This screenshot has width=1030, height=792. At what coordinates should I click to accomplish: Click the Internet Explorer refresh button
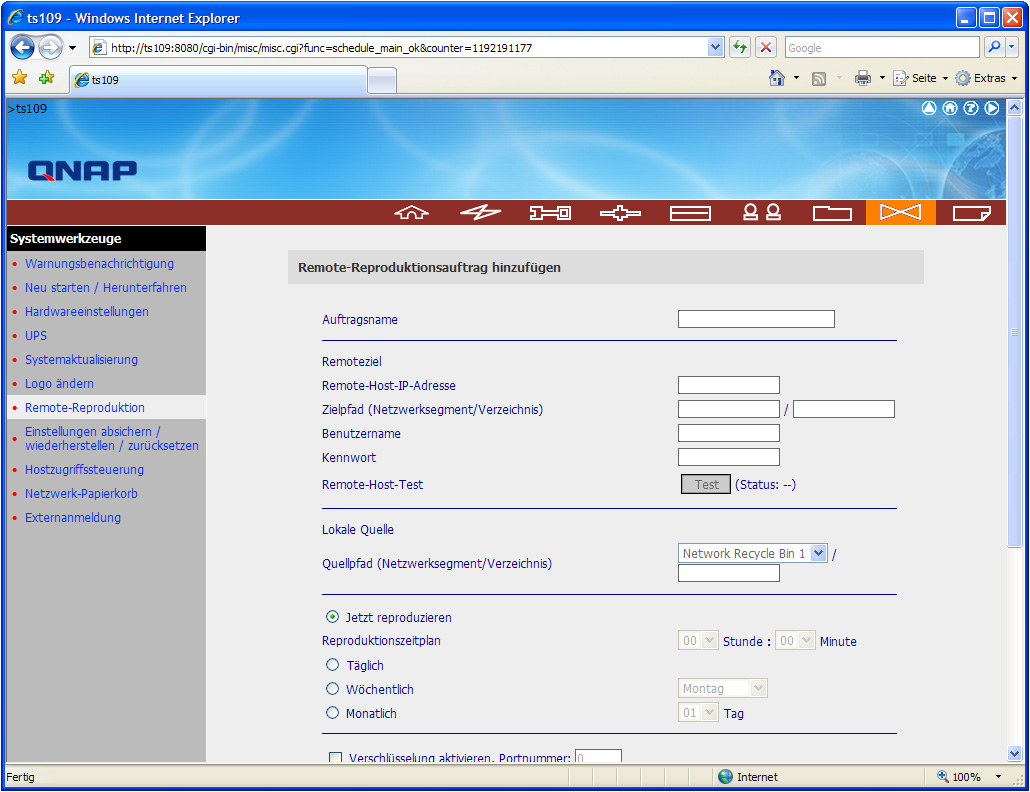point(740,47)
